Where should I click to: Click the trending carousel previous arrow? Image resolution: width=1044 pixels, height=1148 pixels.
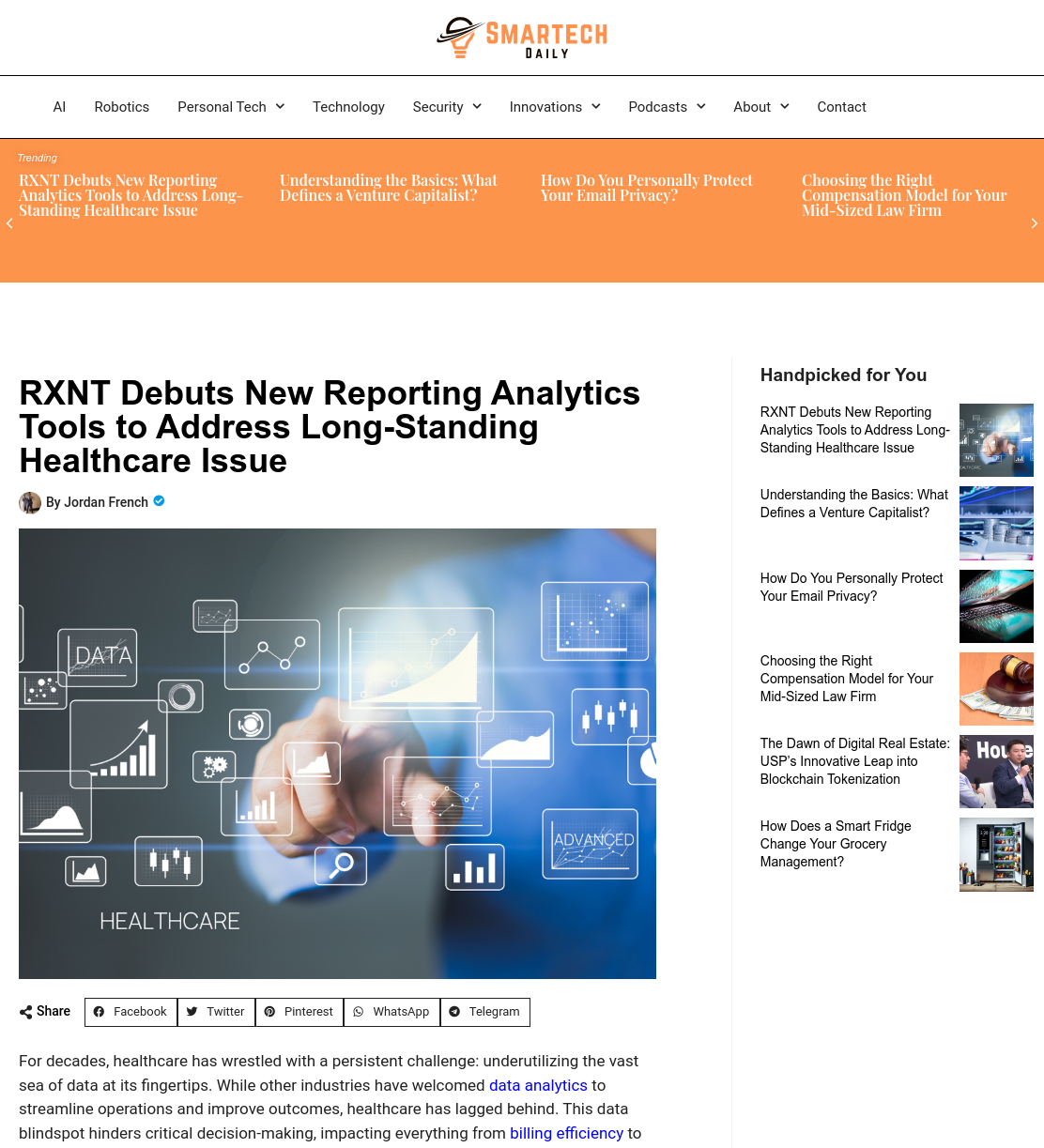[x=9, y=223]
